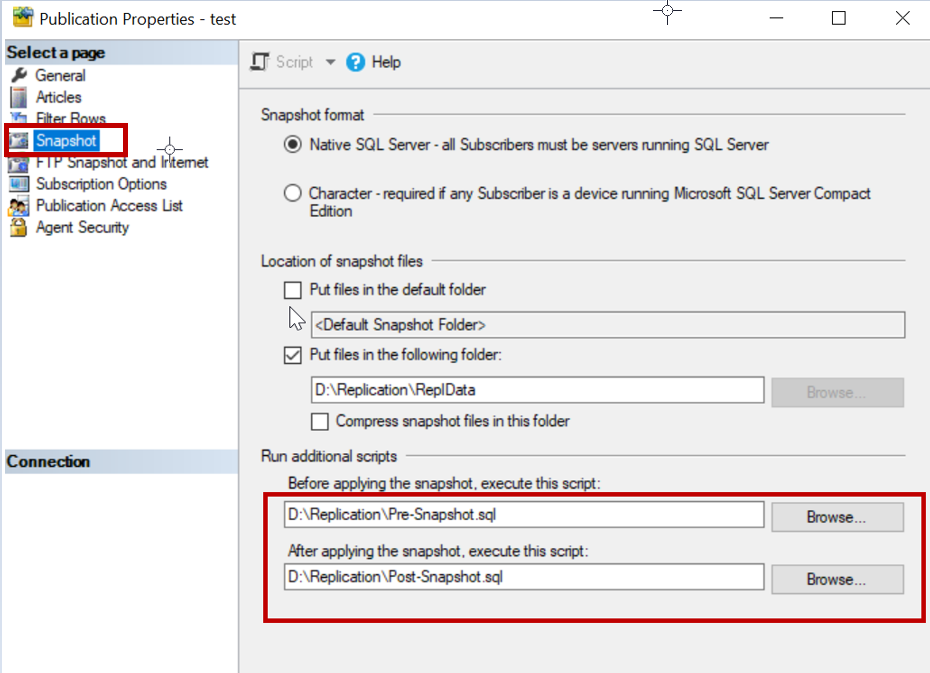The image size is (930, 673).
Task: Browse for the post-snapshot script file
Action: point(836,579)
